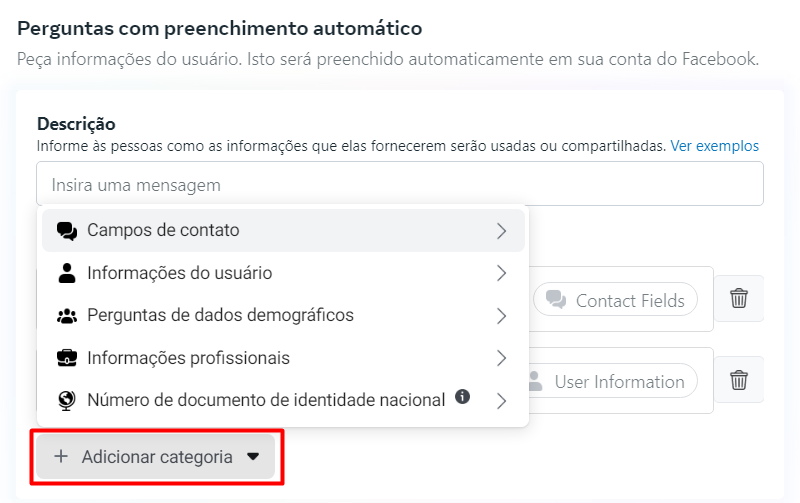Open the Adicionar categoria dropdown

point(157,457)
